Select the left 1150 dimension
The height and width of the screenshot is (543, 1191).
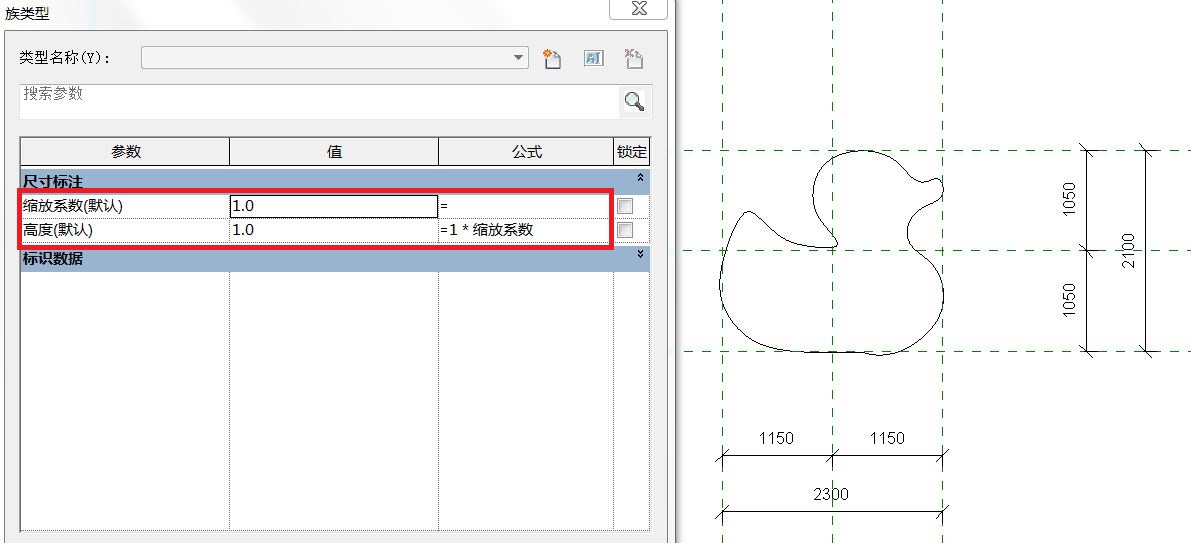(x=776, y=438)
